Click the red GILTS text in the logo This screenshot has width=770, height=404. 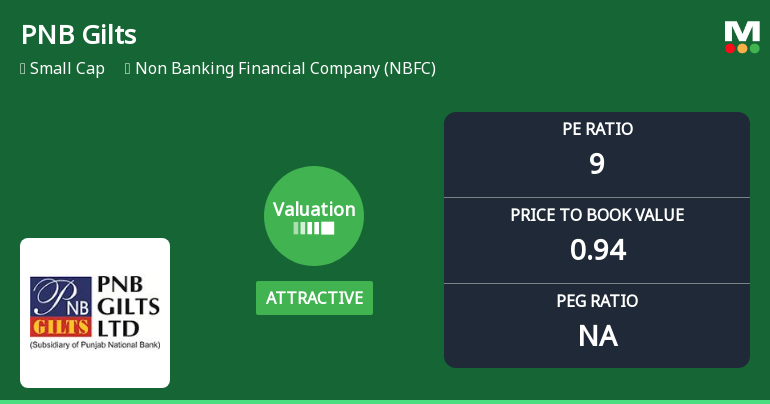click(61, 326)
